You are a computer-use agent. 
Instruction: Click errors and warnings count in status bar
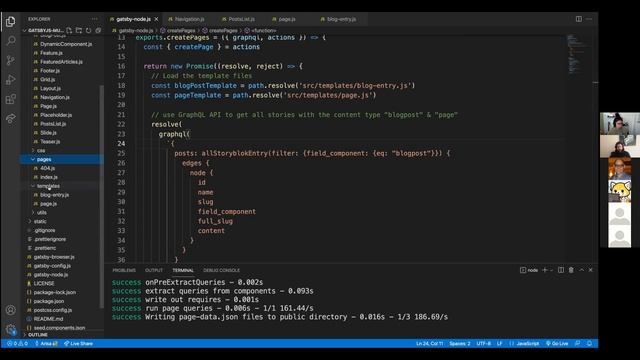pyautogui.click(x=18, y=344)
